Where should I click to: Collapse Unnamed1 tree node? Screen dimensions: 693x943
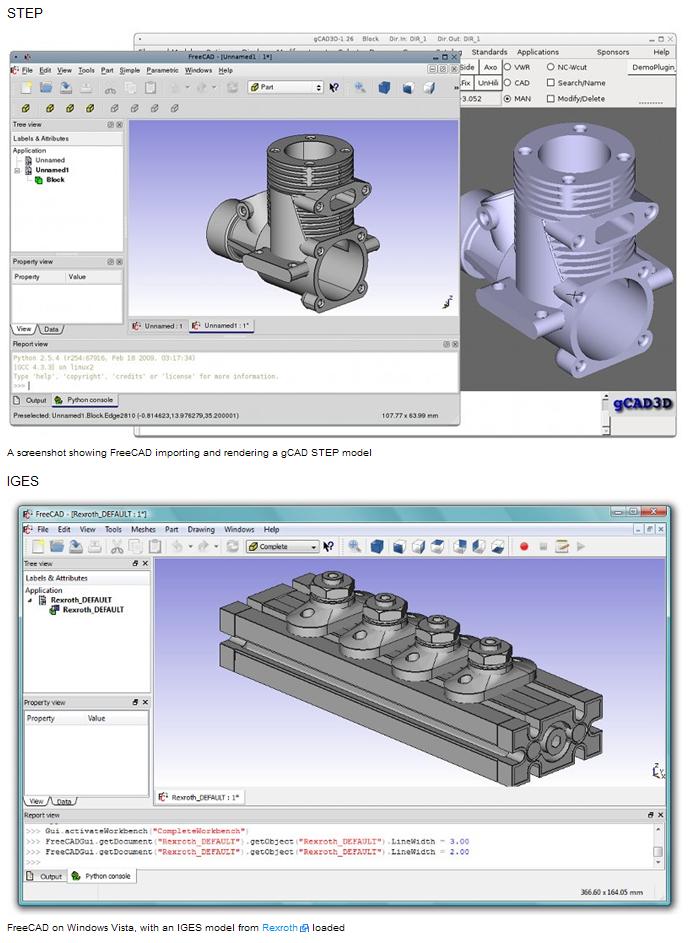coord(17,170)
